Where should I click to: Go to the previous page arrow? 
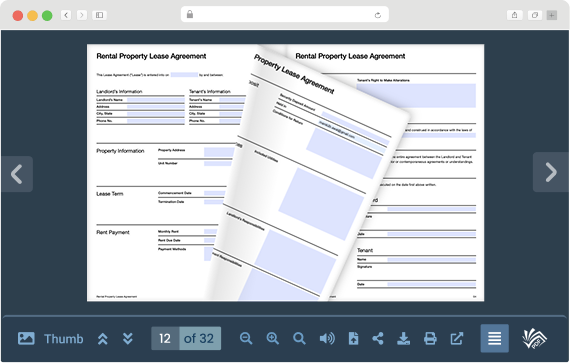pos(17,174)
